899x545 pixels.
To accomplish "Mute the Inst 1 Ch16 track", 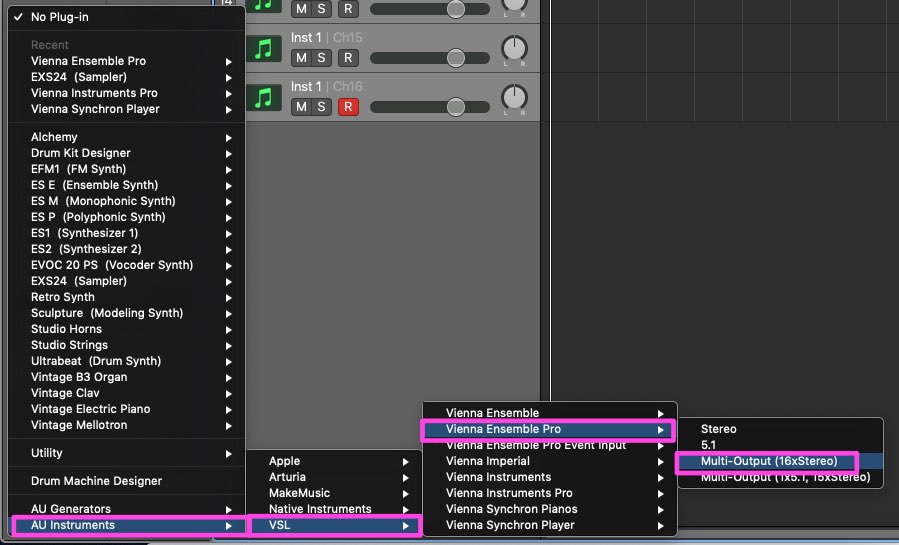I will coord(301,107).
